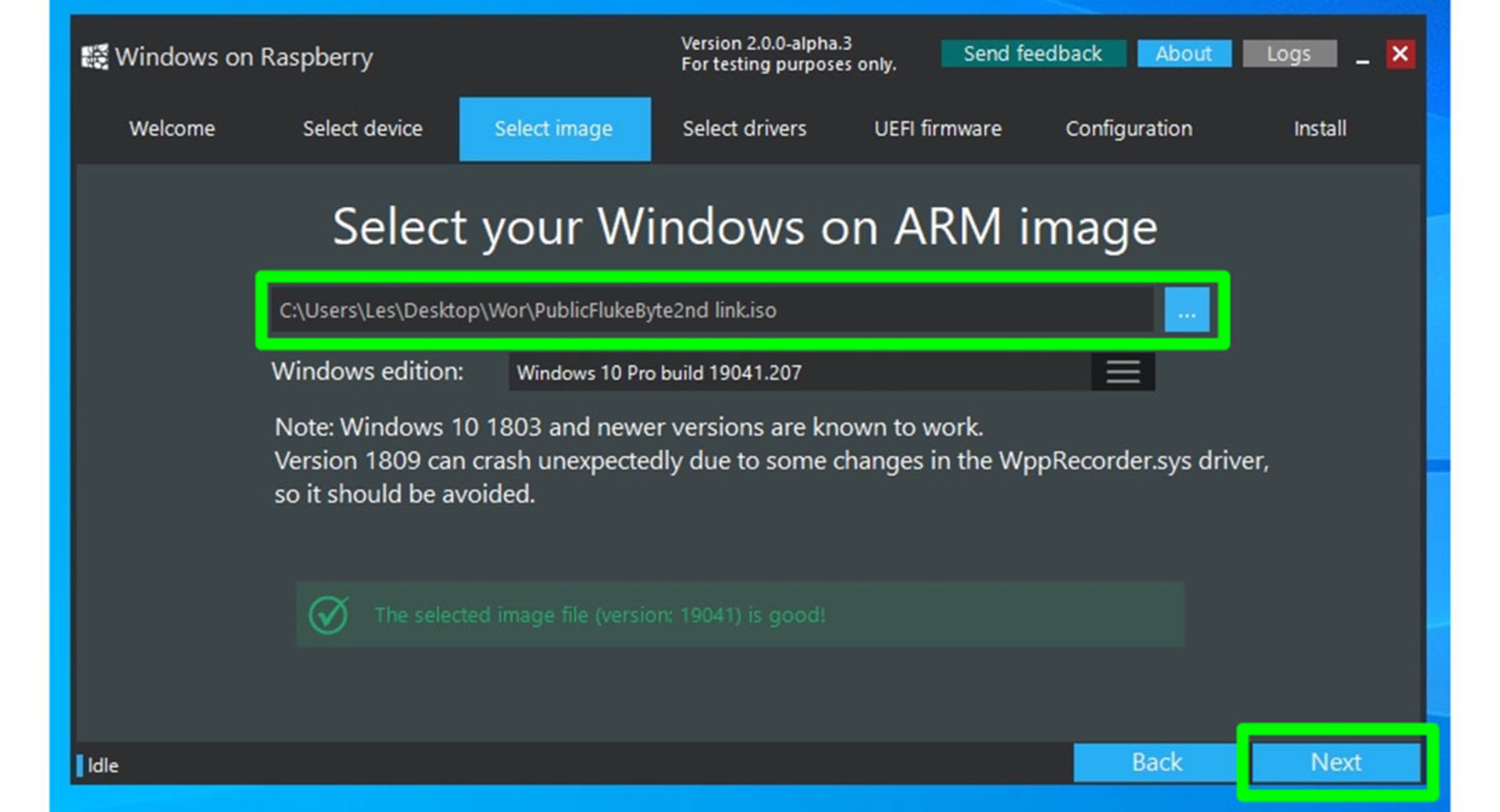Open the UEFI firmware tab

tap(937, 129)
